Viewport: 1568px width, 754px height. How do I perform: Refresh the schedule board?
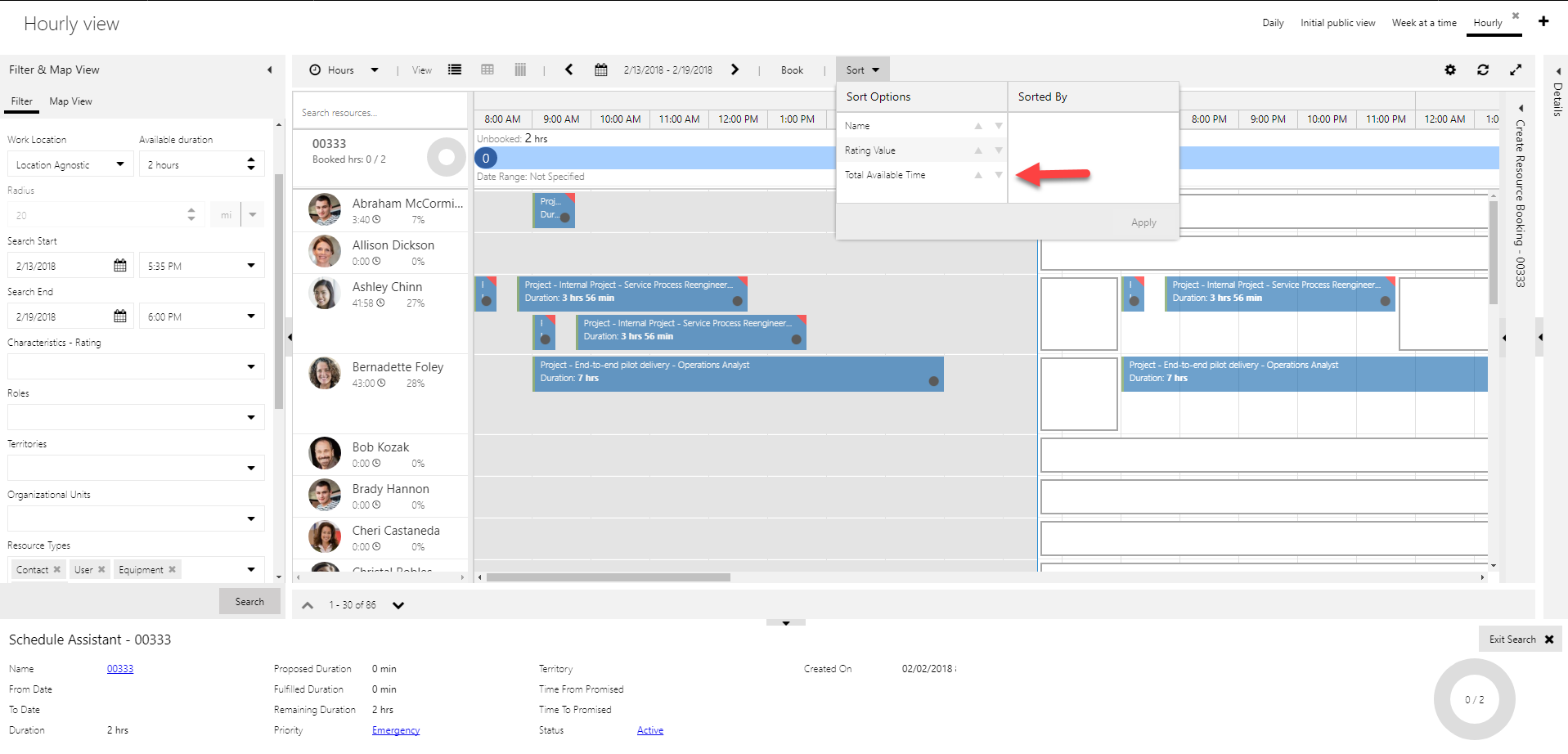(x=1483, y=70)
